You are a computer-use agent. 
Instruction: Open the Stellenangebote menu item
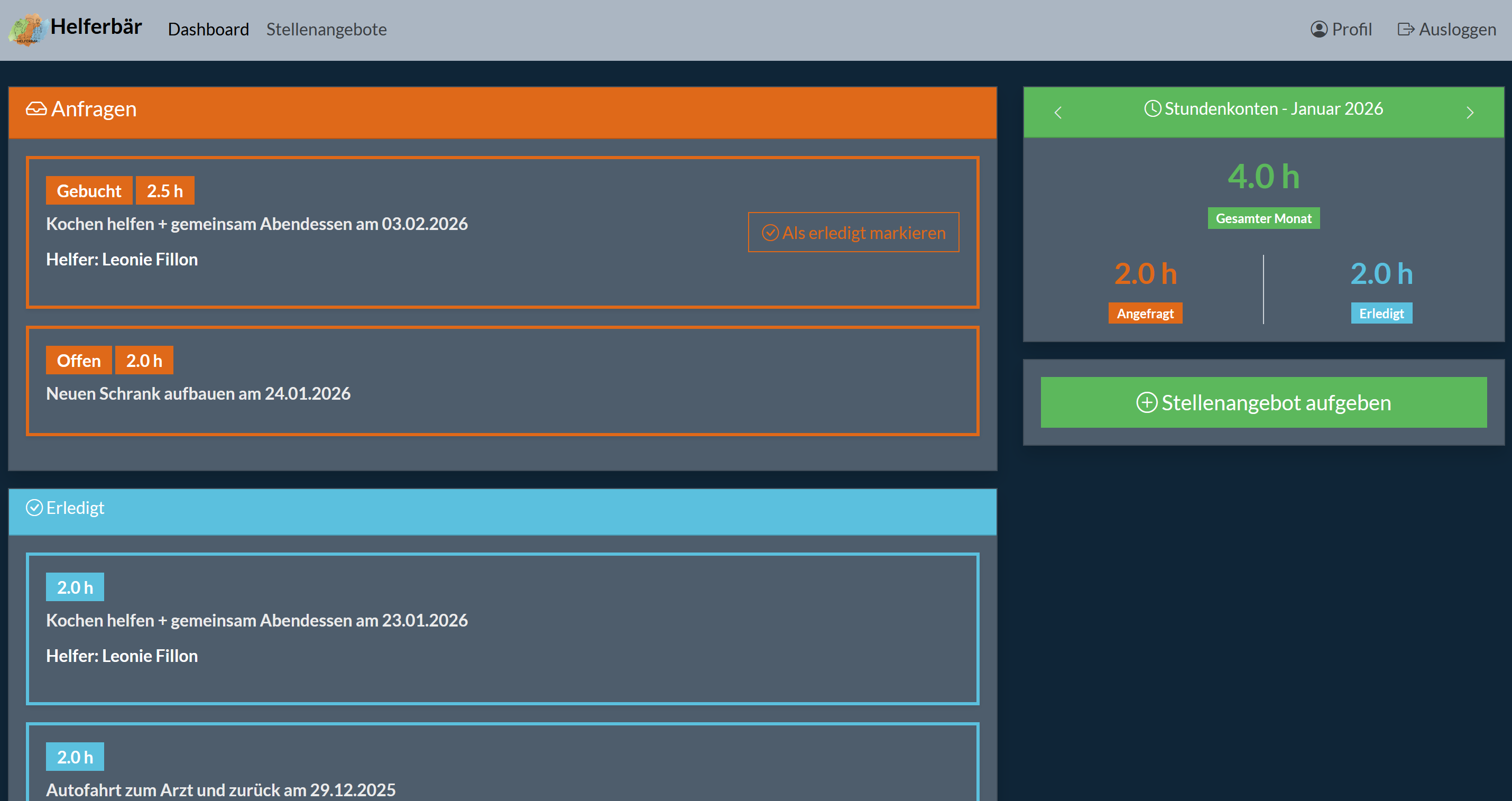pos(326,29)
